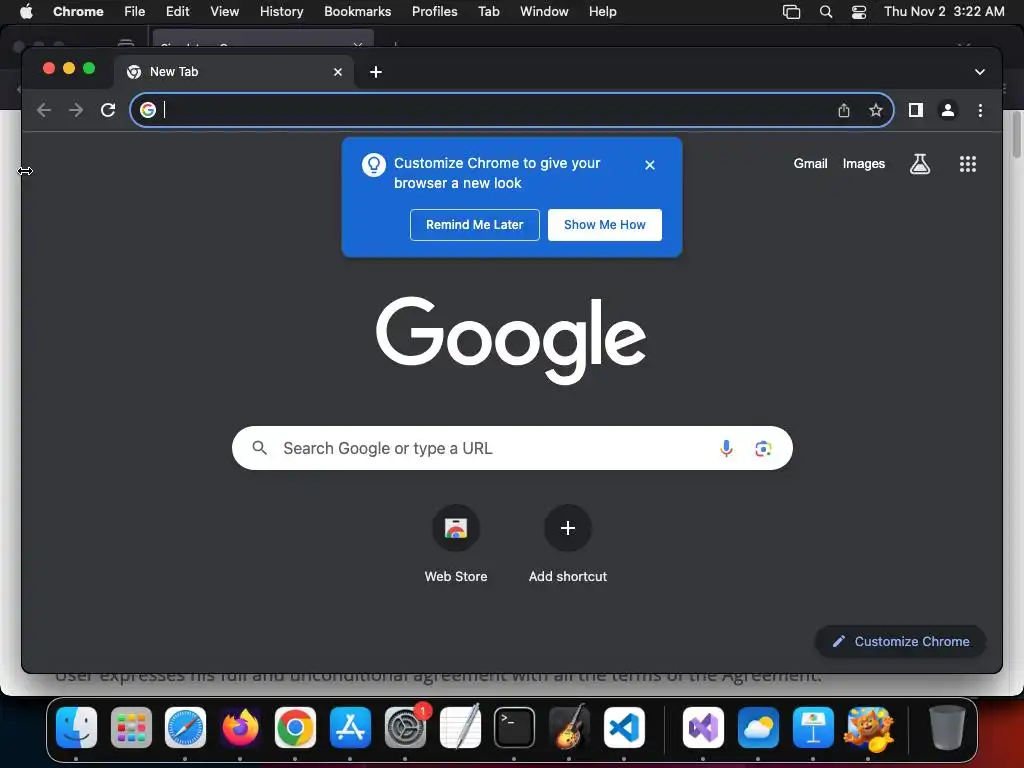Open Spotlight search in menu bar

click(x=825, y=12)
